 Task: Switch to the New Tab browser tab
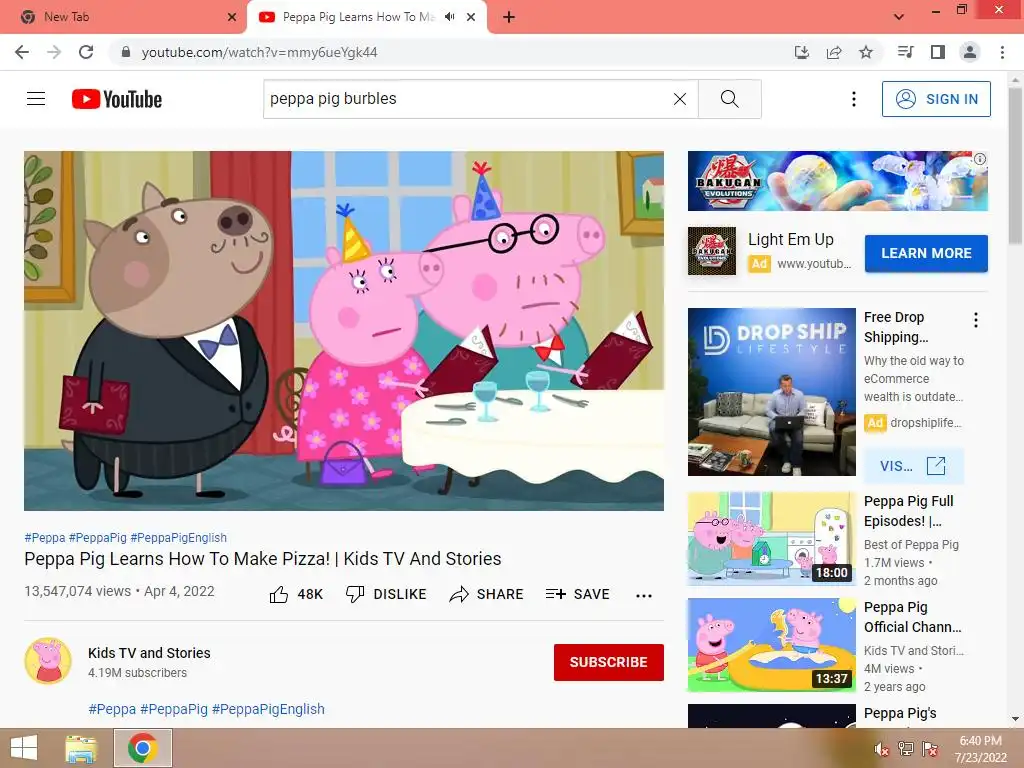point(123,17)
